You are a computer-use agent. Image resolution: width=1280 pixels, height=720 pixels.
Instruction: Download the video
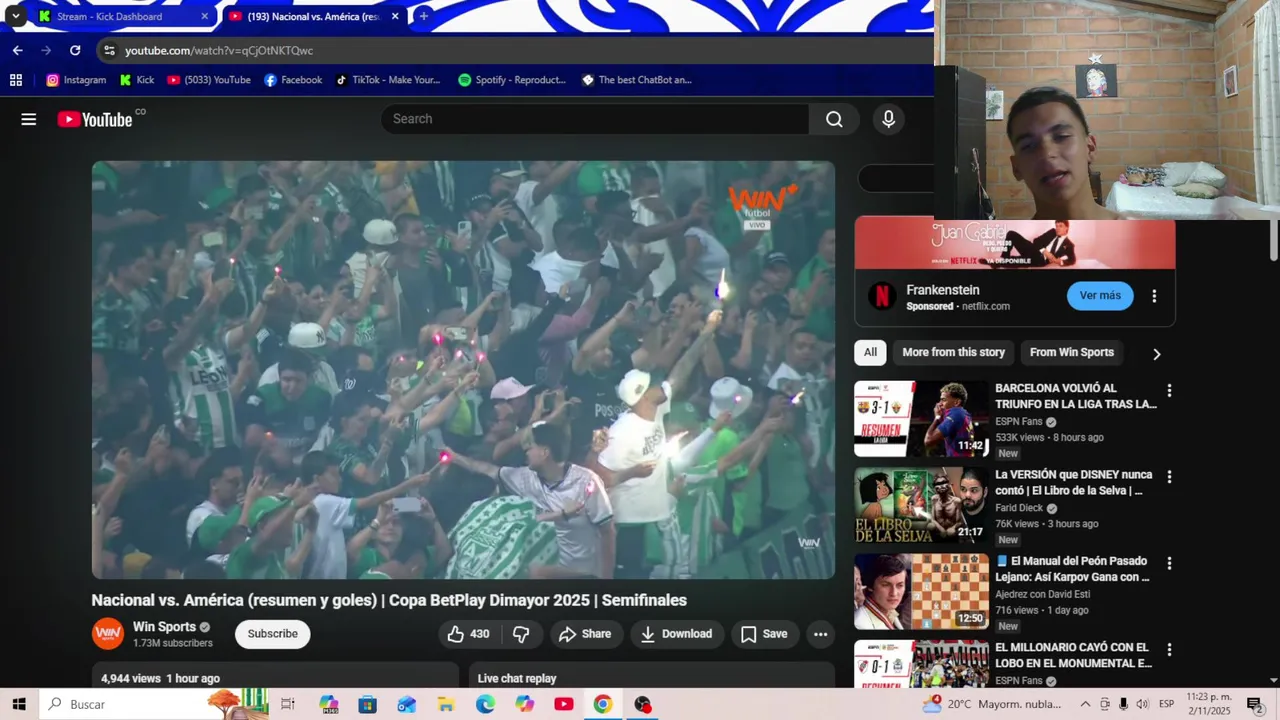click(x=677, y=634)
